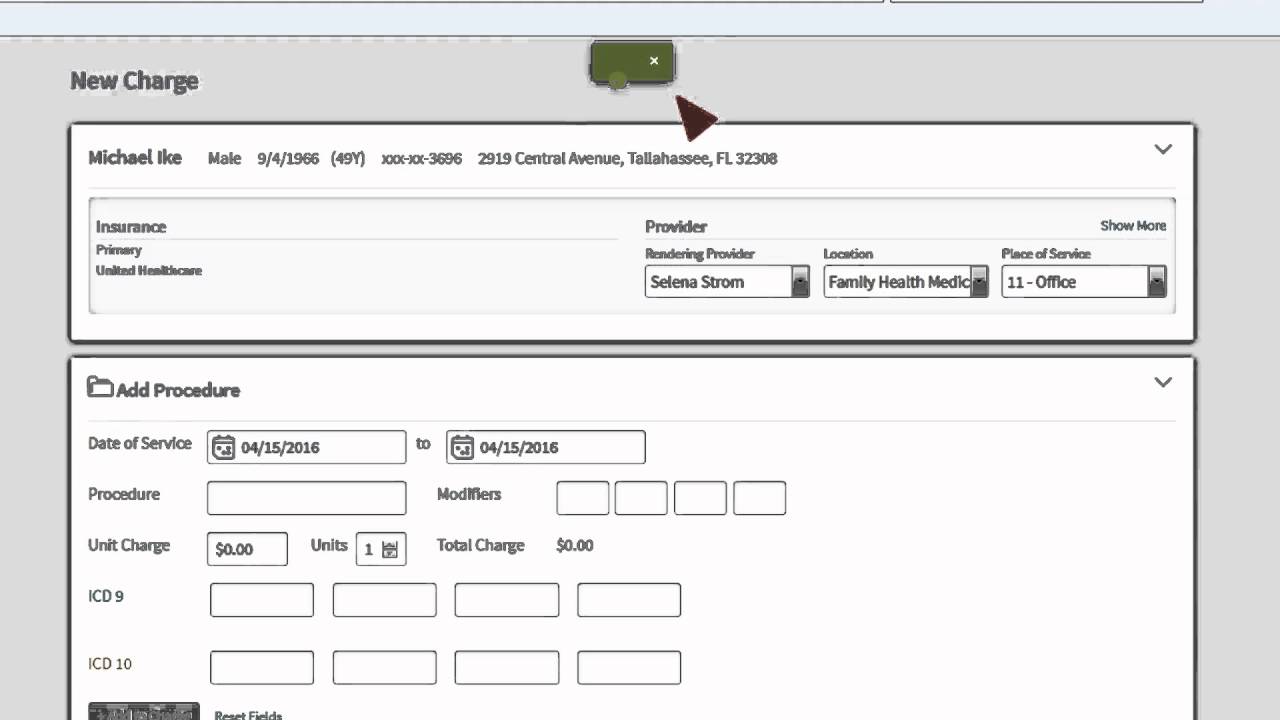The height and width of the screenshot is (720, 1280).
Task: Focus the third ICD 10 field
Action: pos(507,668)
